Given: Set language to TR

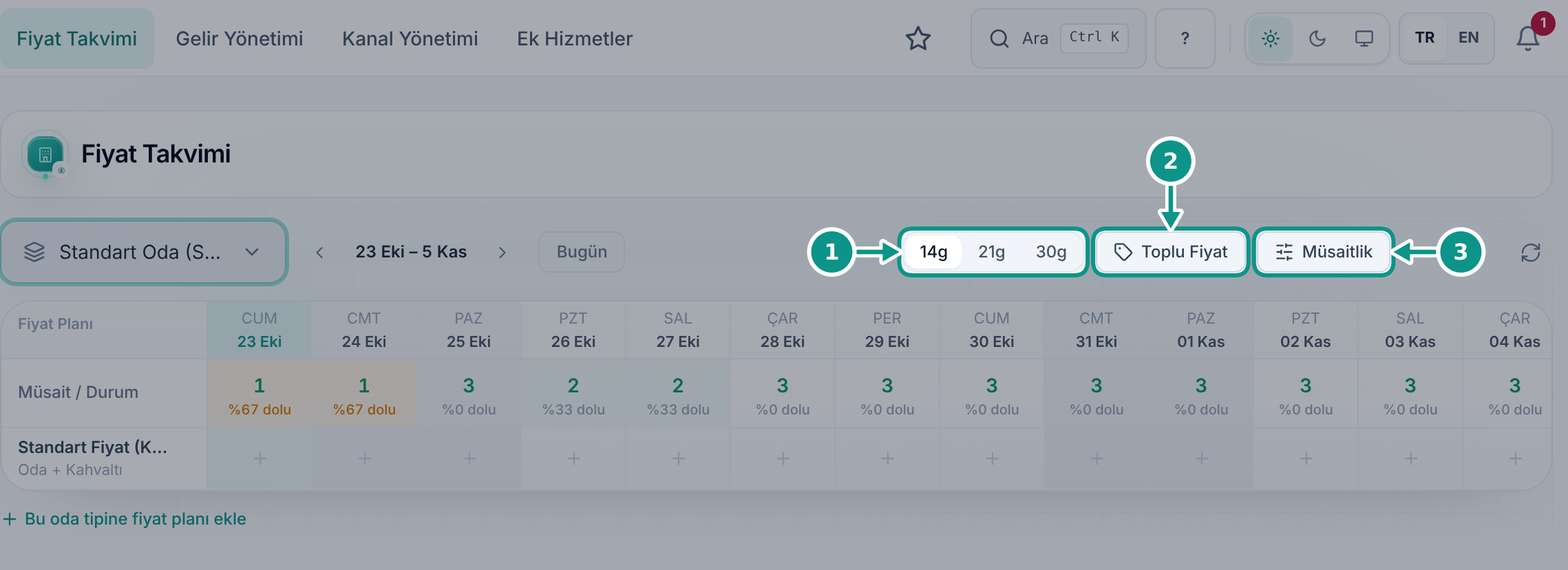Looking at the screenshot, I should pos(1425,38).
